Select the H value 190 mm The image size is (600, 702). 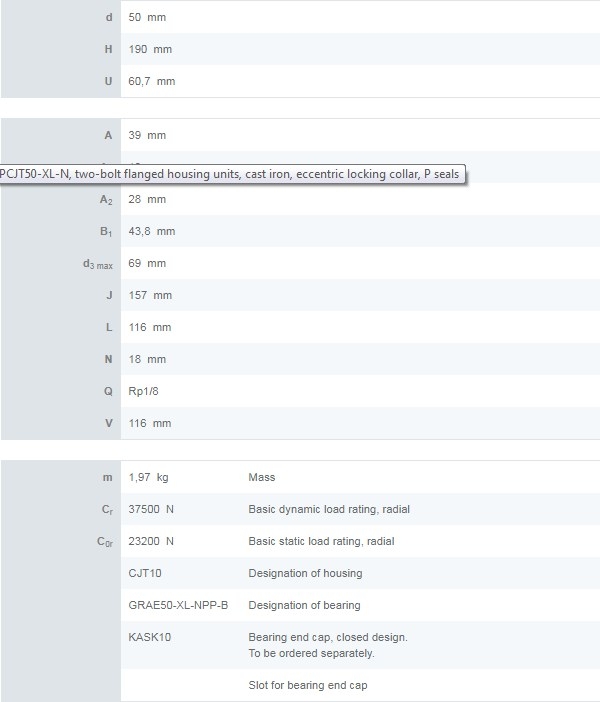(150, 49)
